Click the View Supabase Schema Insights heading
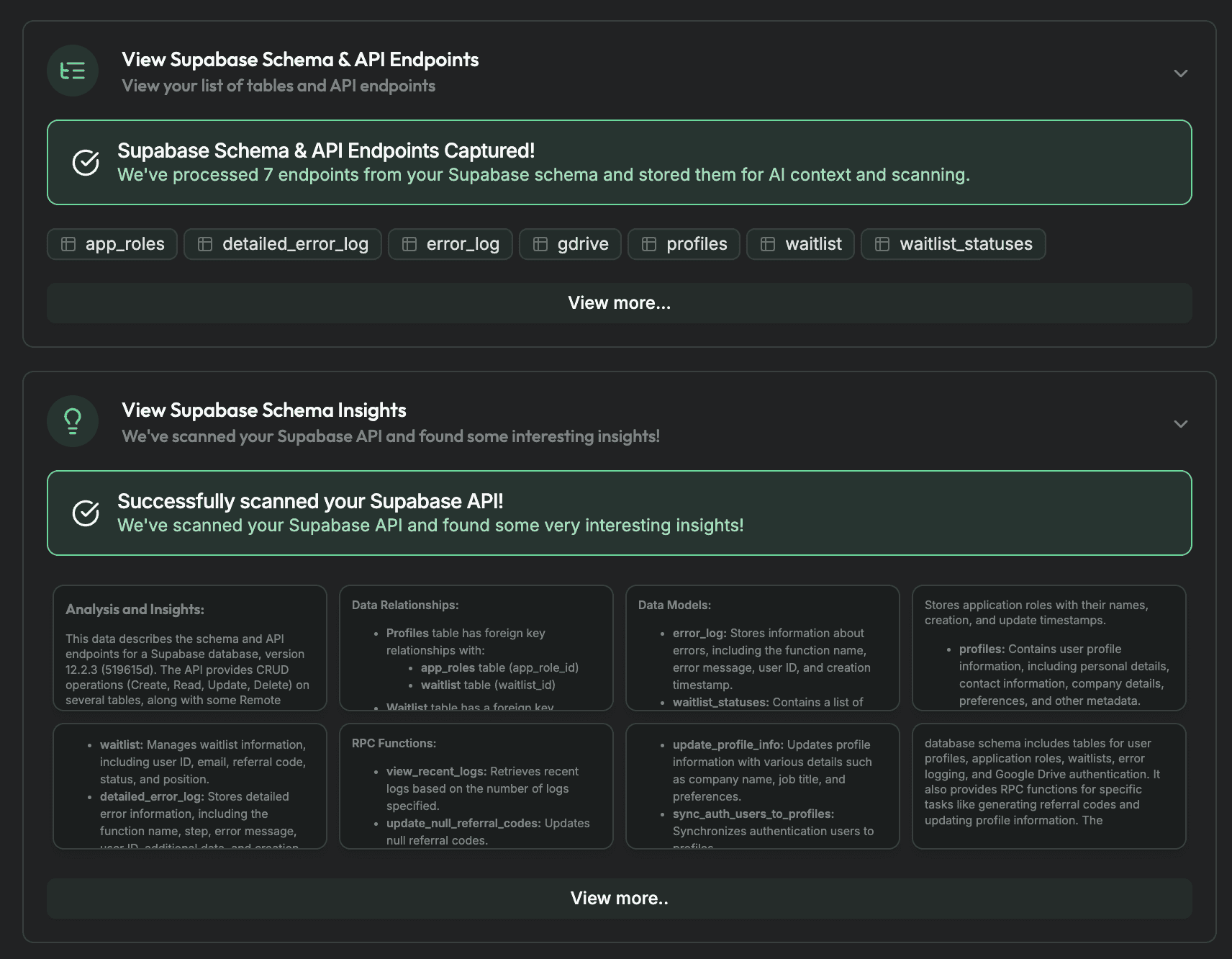1232x959 pixels. point(264,410)
